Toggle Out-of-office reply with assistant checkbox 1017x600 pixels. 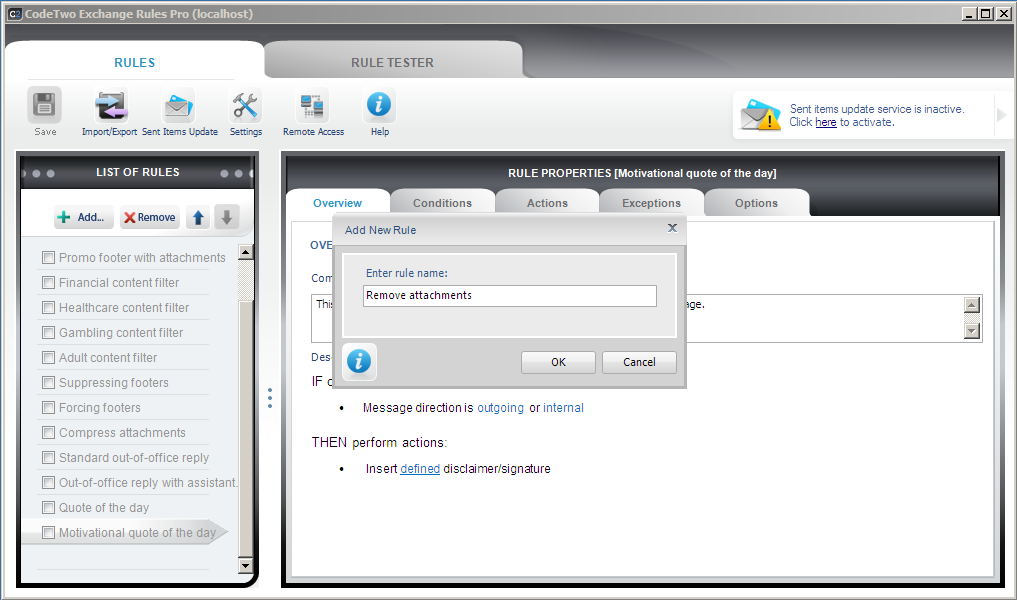pos(48,483)
